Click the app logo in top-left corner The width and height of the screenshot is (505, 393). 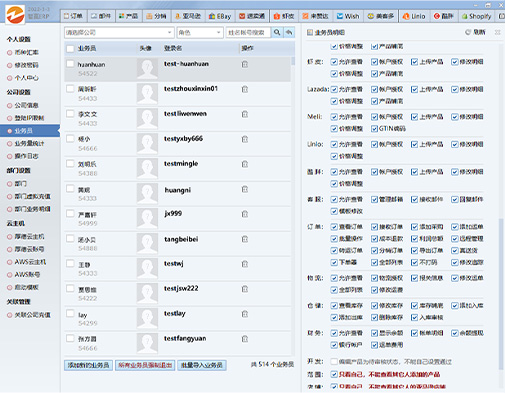point(15,14)
